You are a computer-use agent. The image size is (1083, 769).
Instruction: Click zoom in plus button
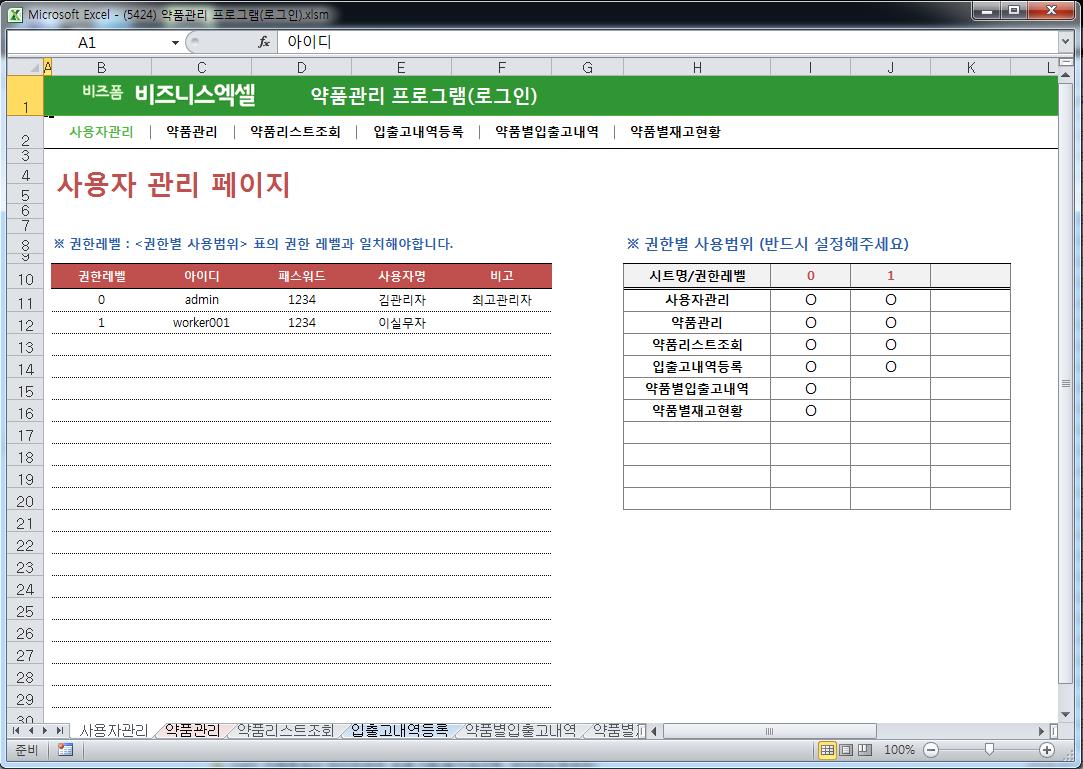[1047, 750]
